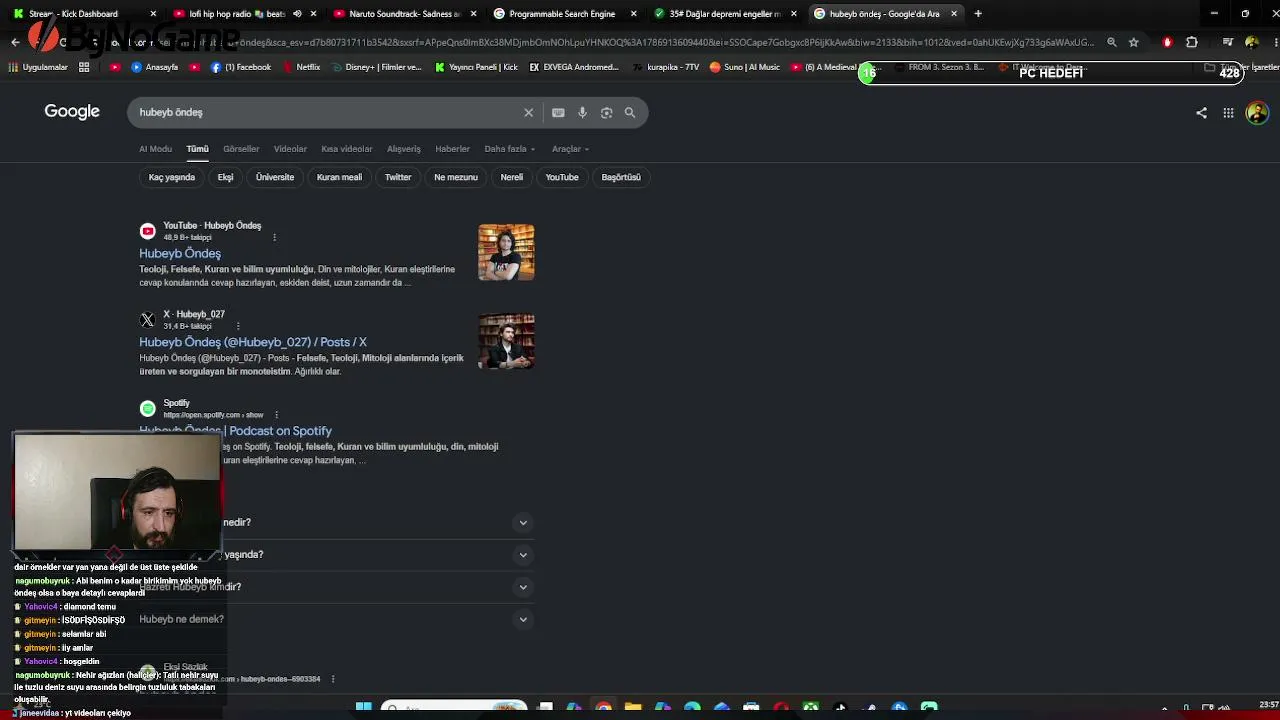This screenshot has height=720, width=1280.
Task: Open the Suno AI Music bookmark
Action: (x=744, y=67)
